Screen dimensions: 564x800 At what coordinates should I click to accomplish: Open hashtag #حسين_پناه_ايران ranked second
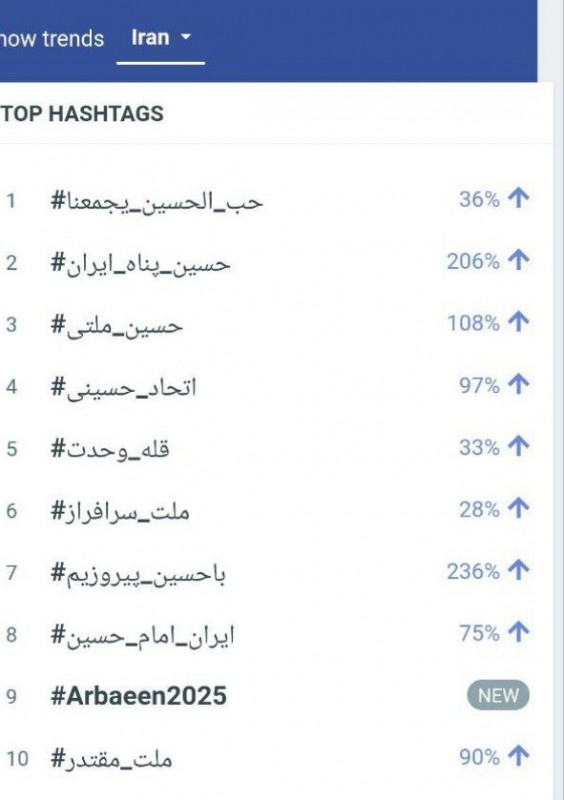pyautogui.click(x=140, y=264)
